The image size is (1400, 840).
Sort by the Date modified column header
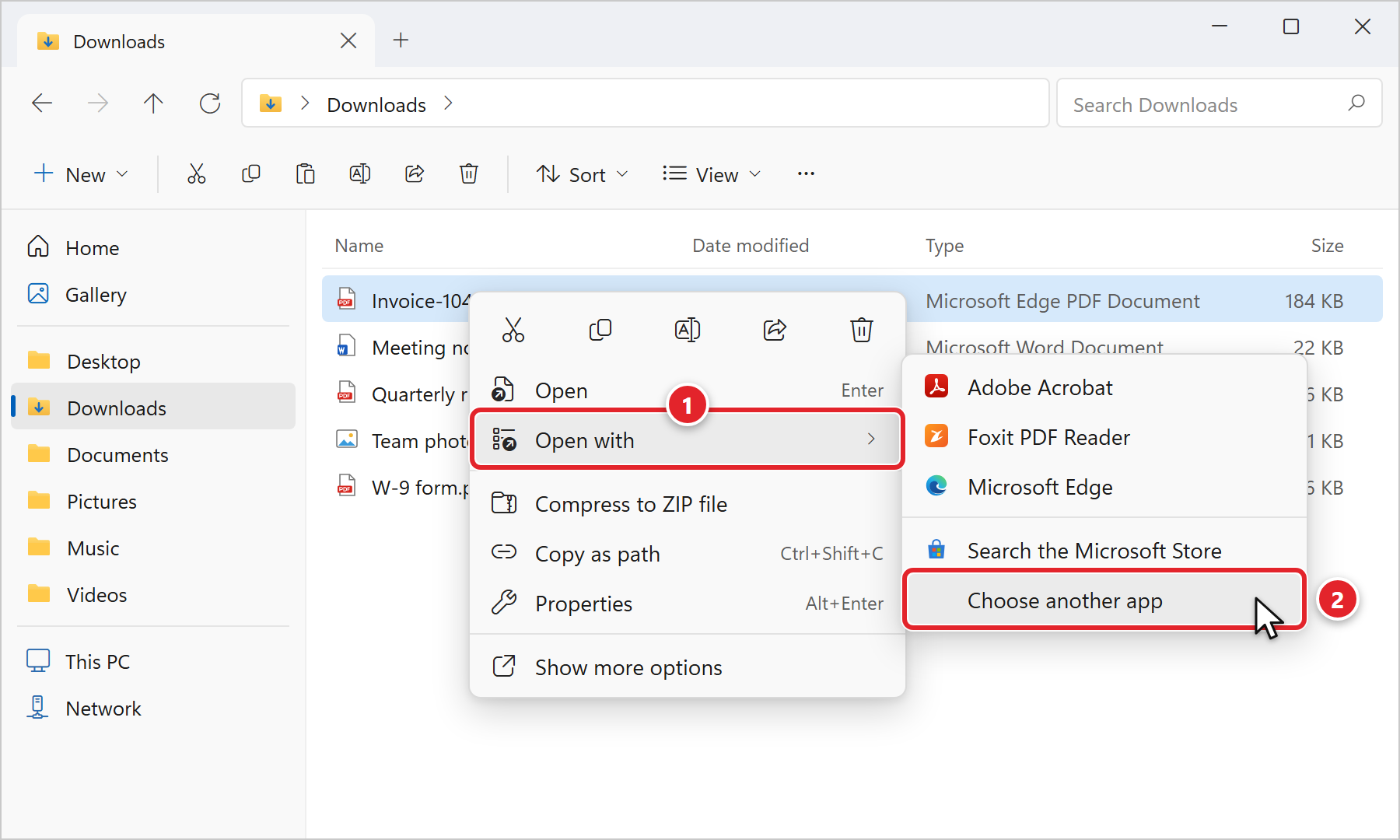pyautogui.click(x=751, y=246)
